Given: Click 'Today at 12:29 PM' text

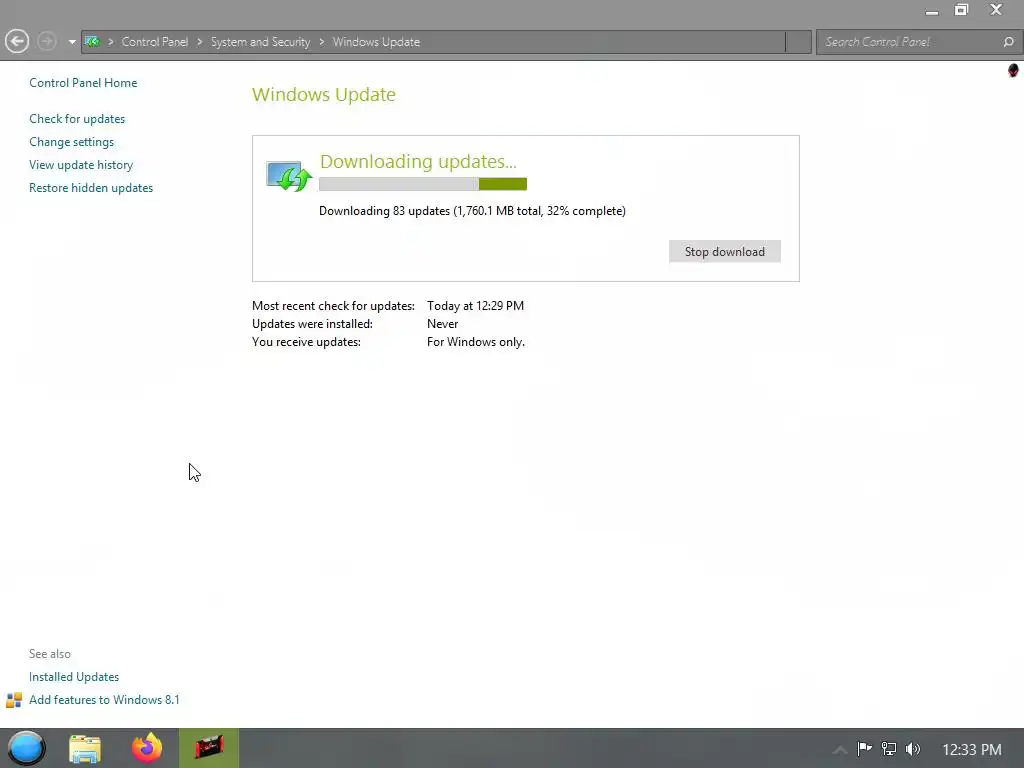Looking at the screenshot, I should [475, 306].
